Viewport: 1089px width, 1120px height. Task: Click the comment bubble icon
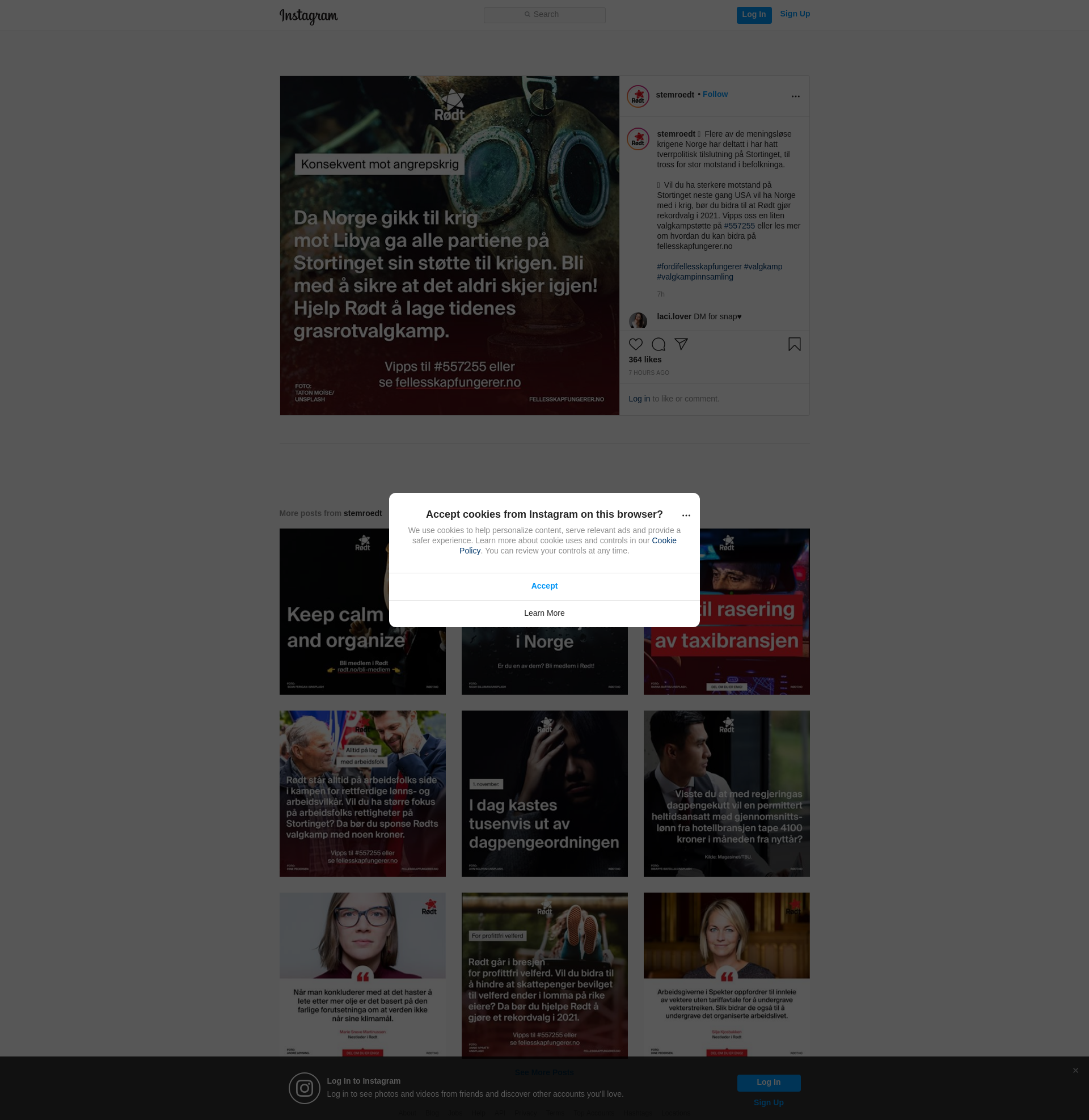pyautogui.click(x=659, y=344)
